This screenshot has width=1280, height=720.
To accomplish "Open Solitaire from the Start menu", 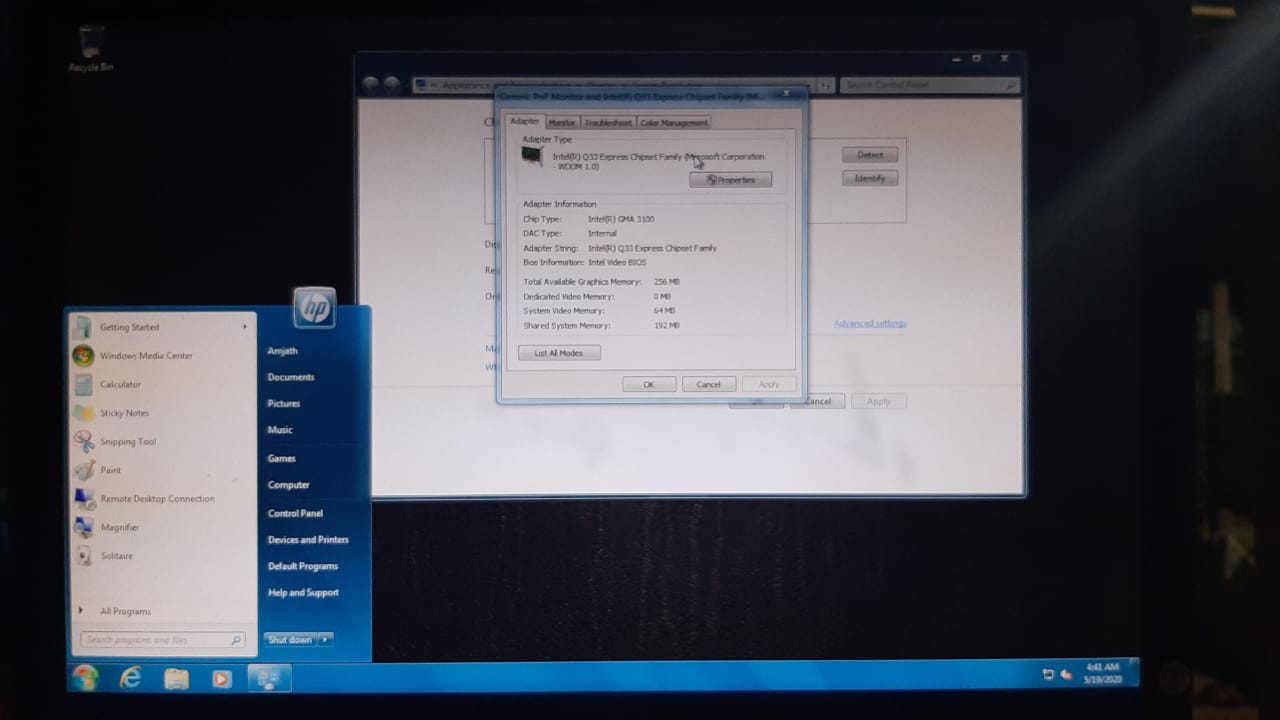I will tap(116, 555).
